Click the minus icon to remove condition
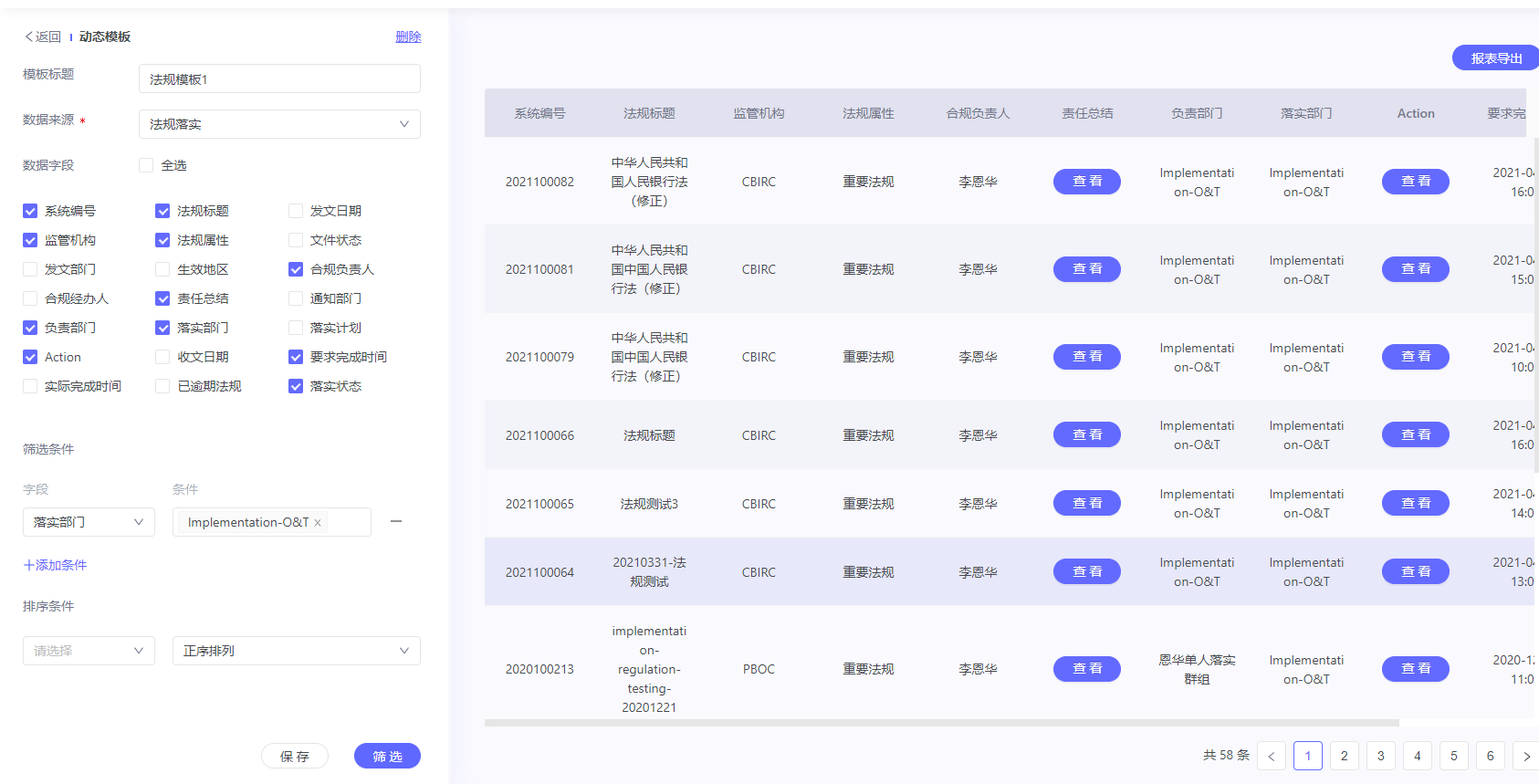Screen dimensions: 1539x784 click(x=396, y=521)
